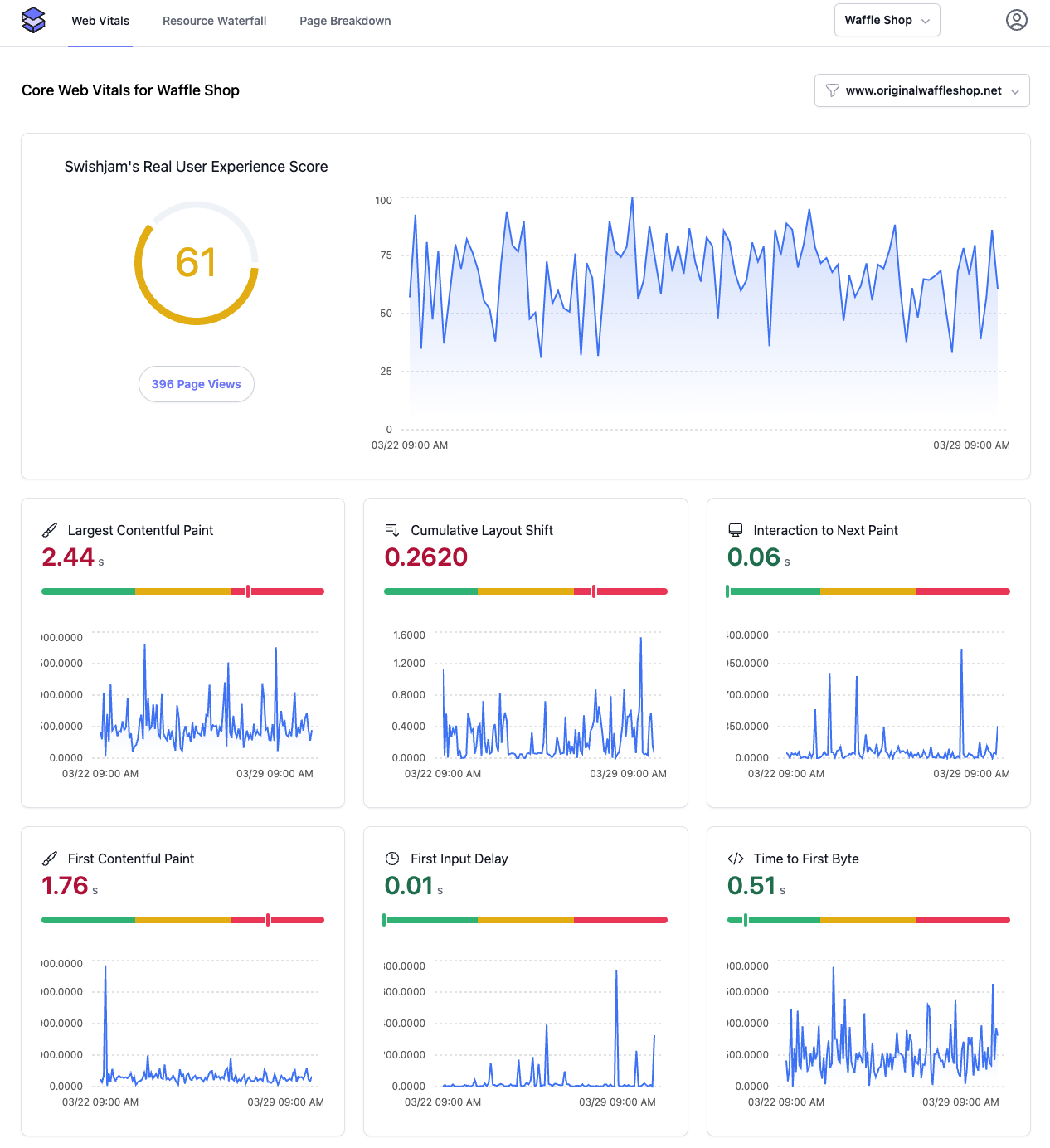The height and width of the screenshot is (1148, 1050).
Task: Click the Time to First Byte threshold bar
Action: coord(868,920)
